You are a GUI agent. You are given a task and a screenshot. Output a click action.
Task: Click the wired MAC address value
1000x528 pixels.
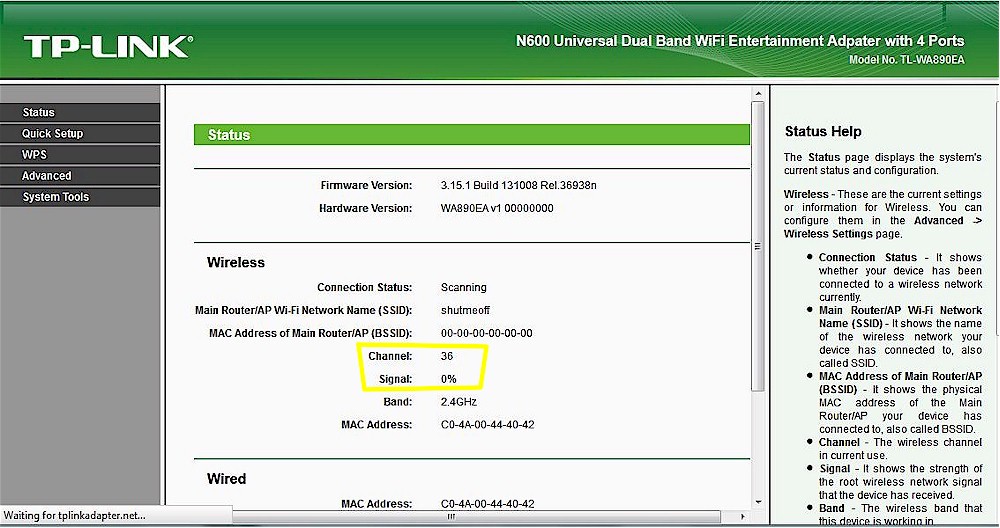click(488, 504)
